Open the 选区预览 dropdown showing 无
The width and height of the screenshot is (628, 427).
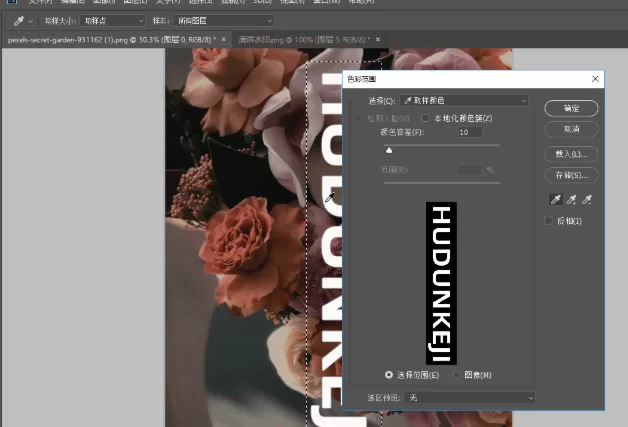click(x=469, y=398)
